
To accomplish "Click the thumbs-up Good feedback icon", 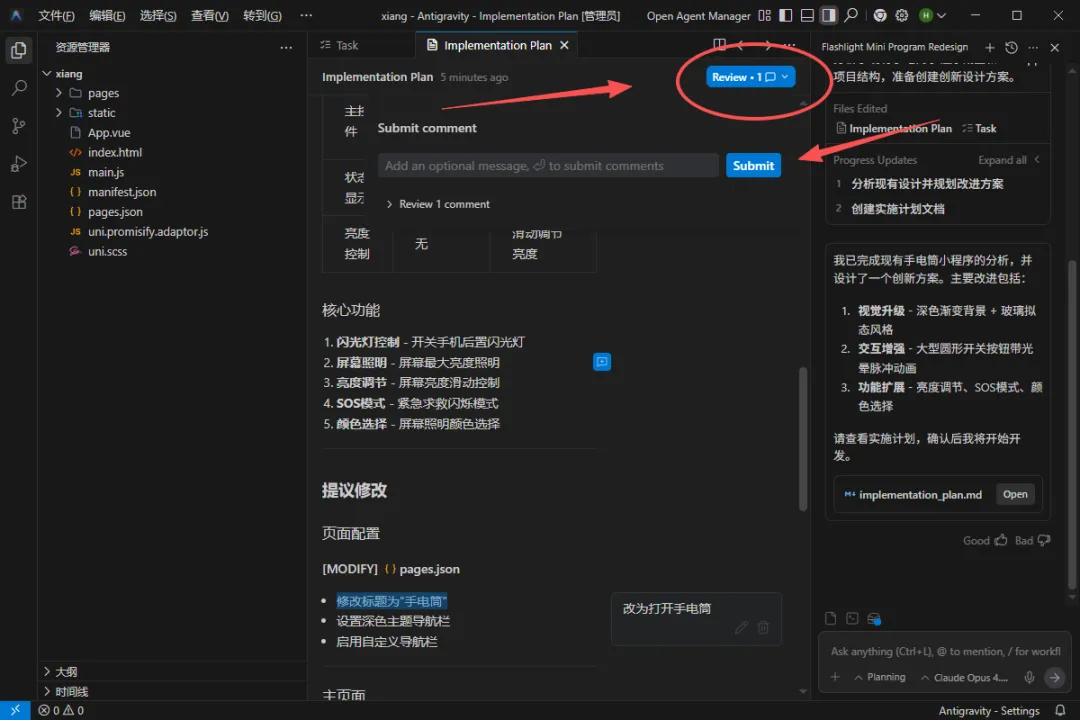I will [1000, 541].
